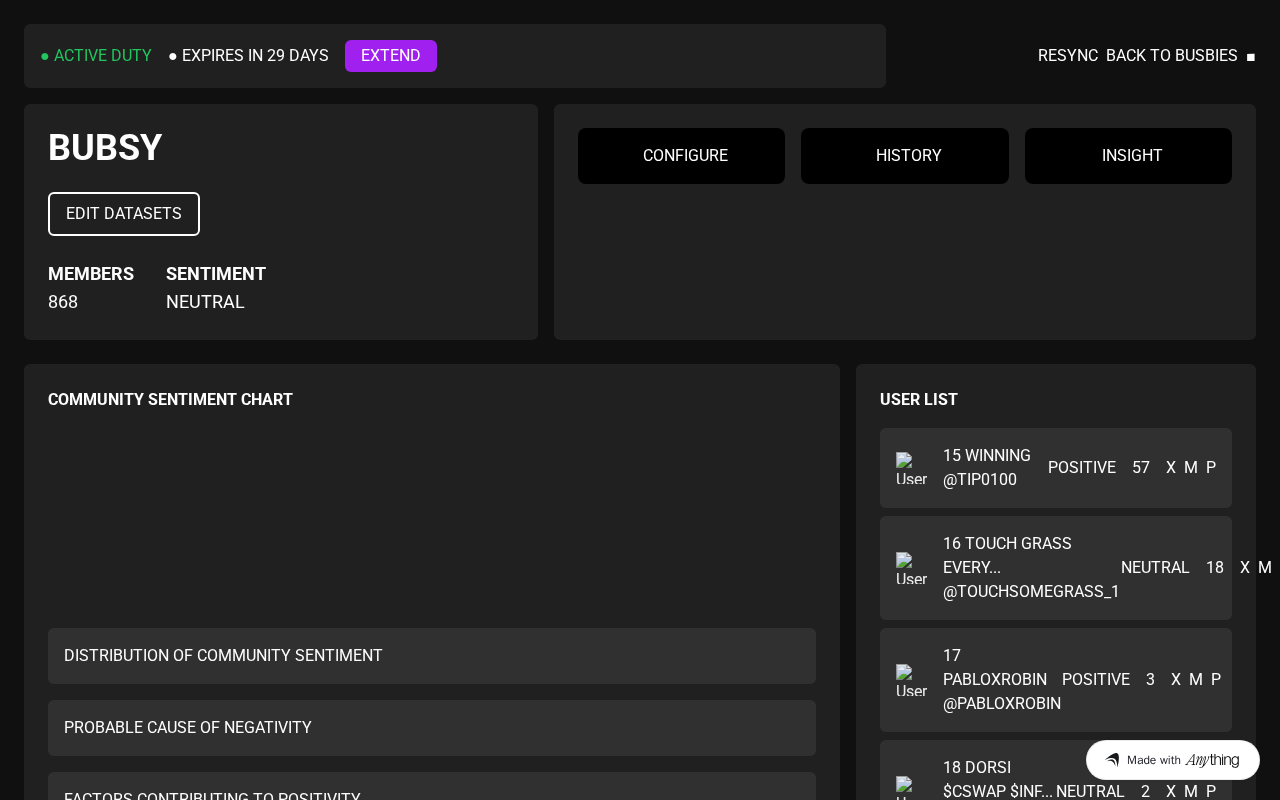
Task: Click the TIP0100 user avatar
Action: coord(911,468)
